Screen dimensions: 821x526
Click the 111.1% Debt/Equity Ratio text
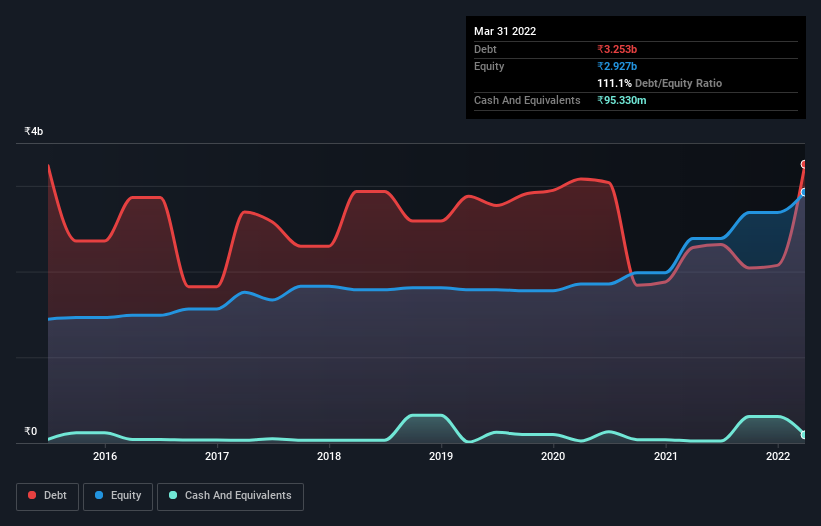pos(659,83)
